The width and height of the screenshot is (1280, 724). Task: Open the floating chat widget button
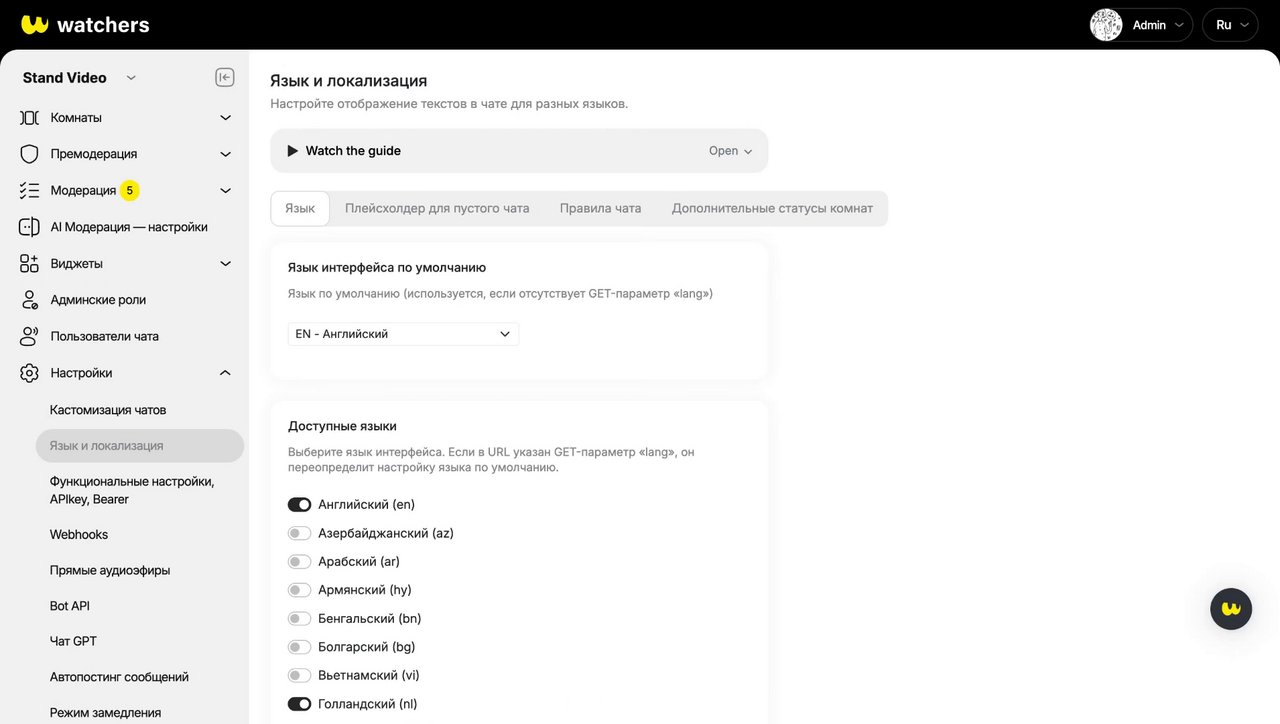click(1231, 608)
